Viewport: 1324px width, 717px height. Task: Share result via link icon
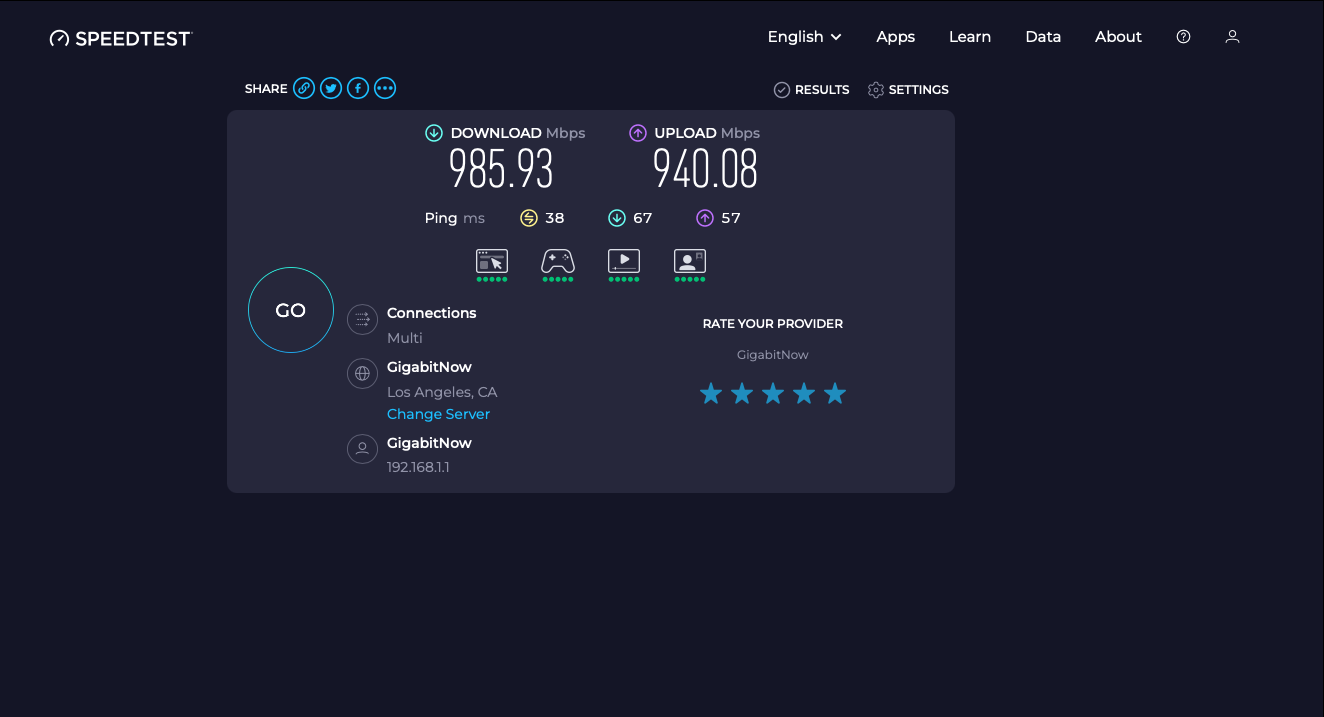(304, 88)
